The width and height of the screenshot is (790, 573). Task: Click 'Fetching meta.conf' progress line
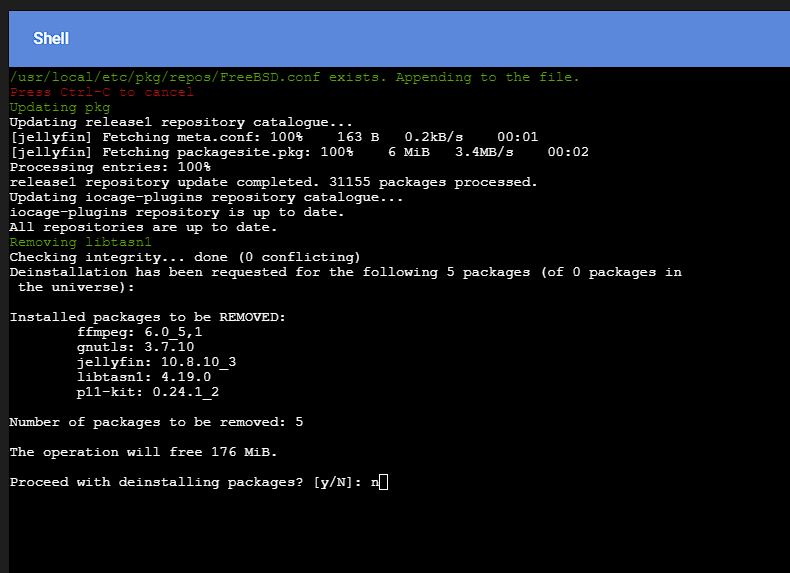pyautogui.click(x=274, y=137)
